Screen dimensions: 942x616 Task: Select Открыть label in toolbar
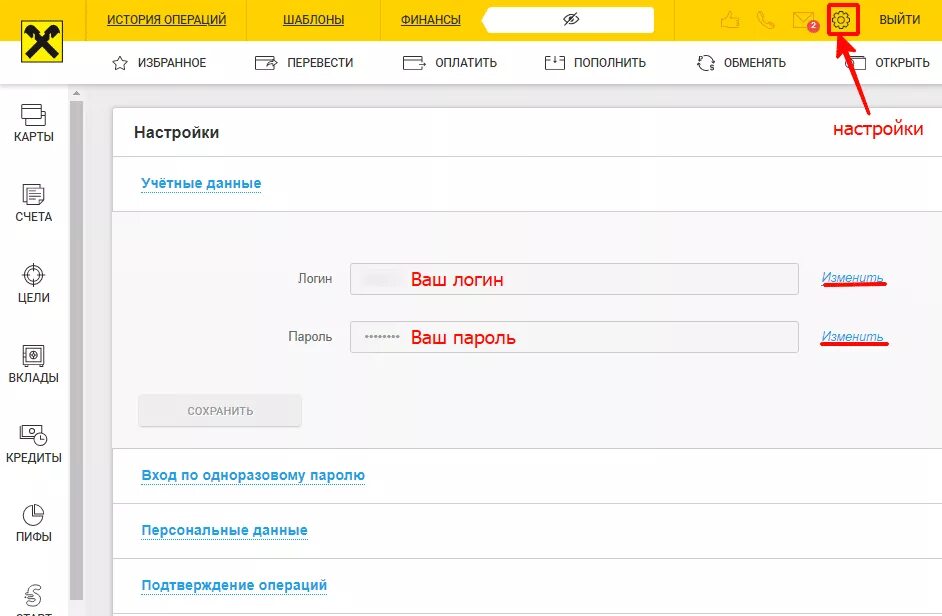point(902,63)
